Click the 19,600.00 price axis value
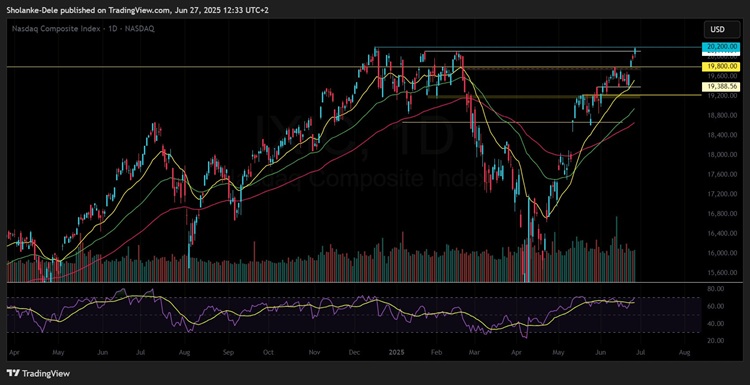 pos(723,76)
